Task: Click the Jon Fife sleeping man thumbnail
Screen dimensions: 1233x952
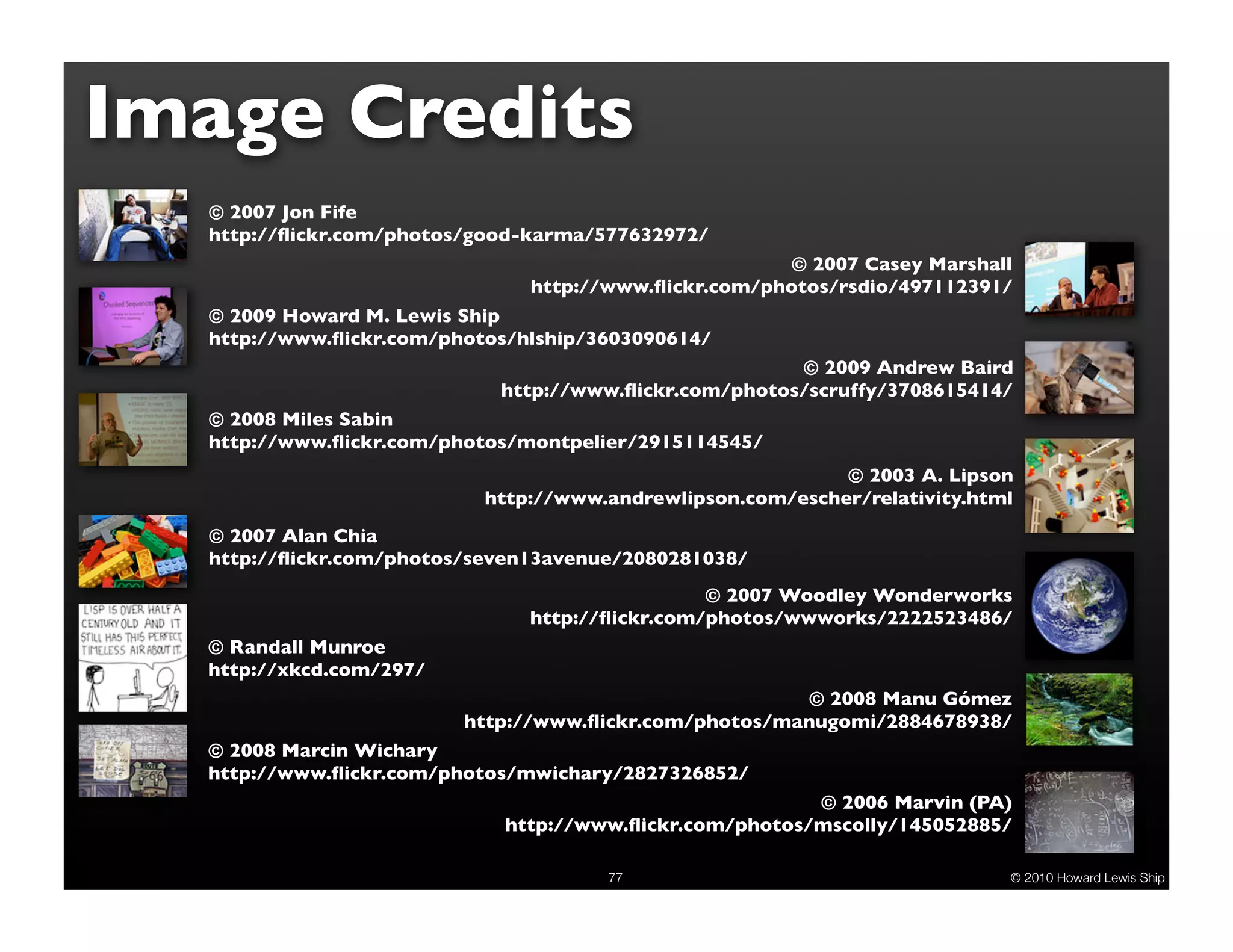Action: coord(132,224)
